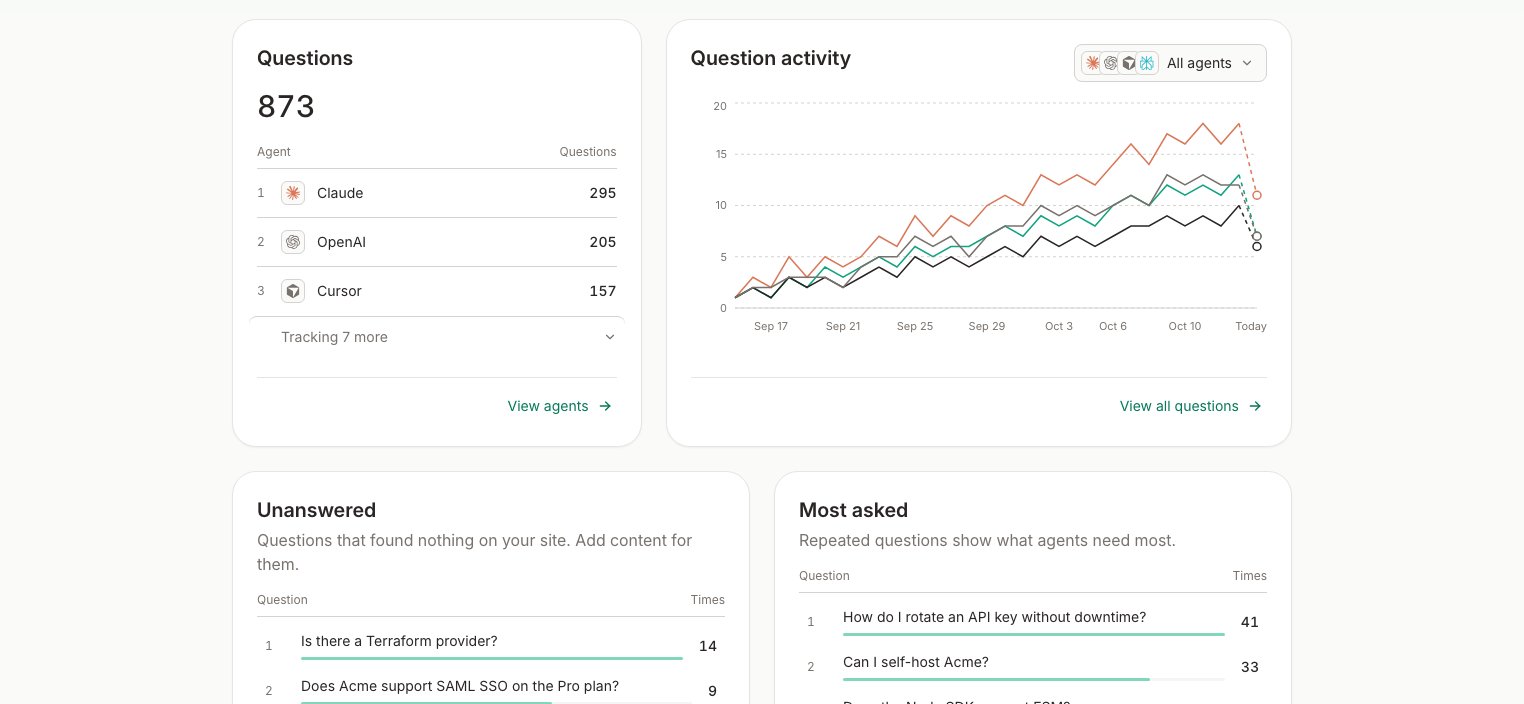
Task: Click the 873 total questions number
Action: point(286,106)
